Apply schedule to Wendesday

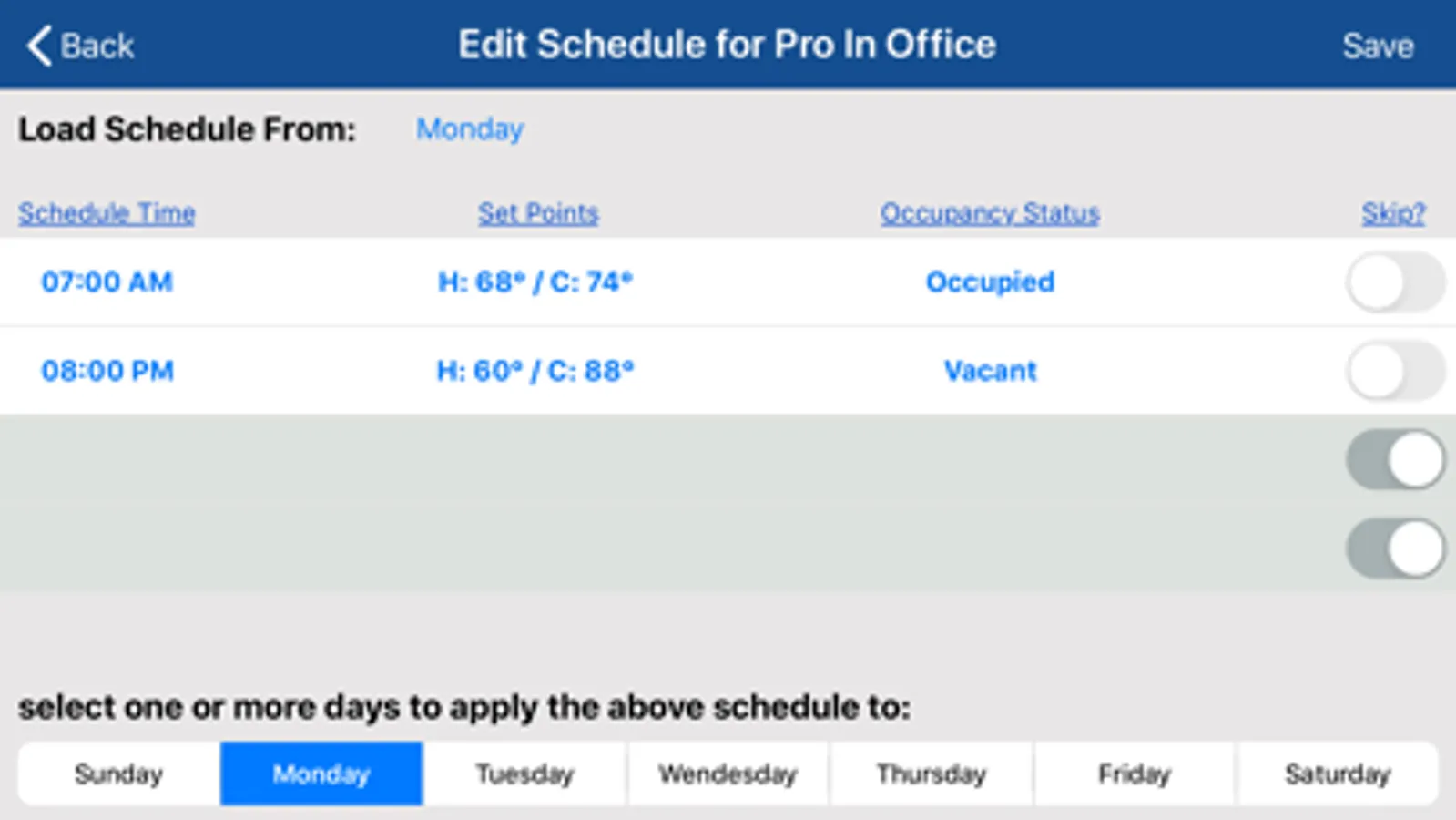728,774
